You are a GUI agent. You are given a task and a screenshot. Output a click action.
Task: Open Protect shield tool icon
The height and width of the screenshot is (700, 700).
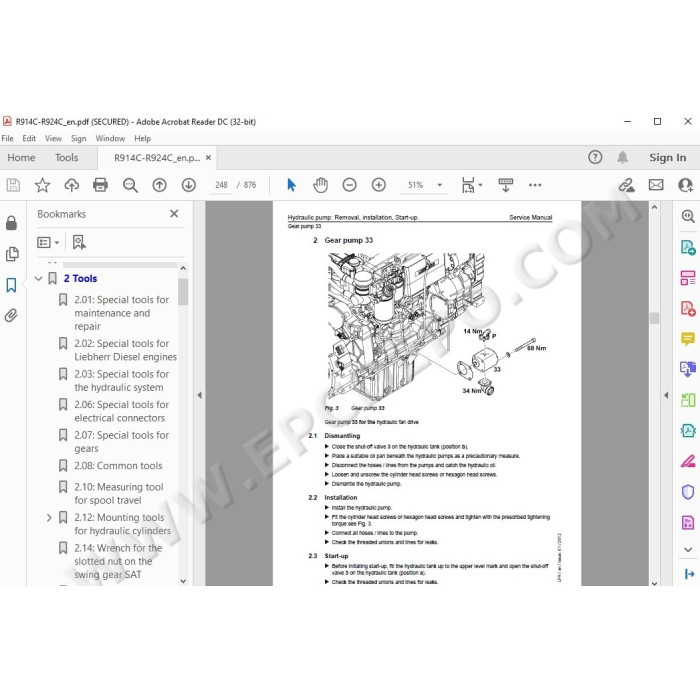[x=688, y=492]
